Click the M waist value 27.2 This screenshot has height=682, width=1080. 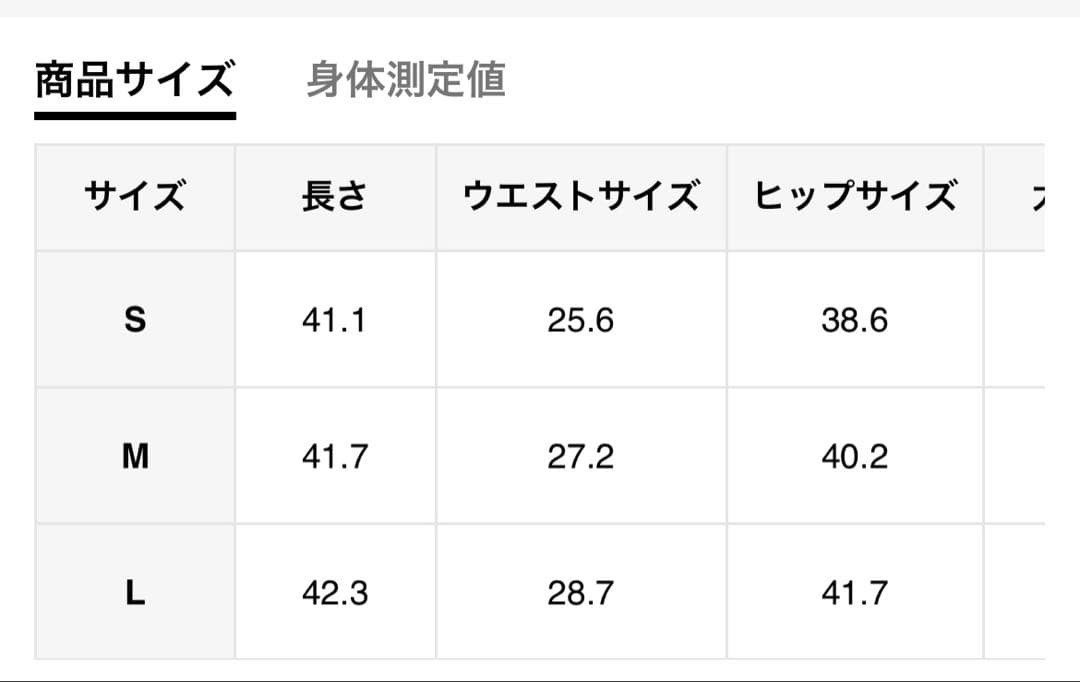click(x=580, y=457)
